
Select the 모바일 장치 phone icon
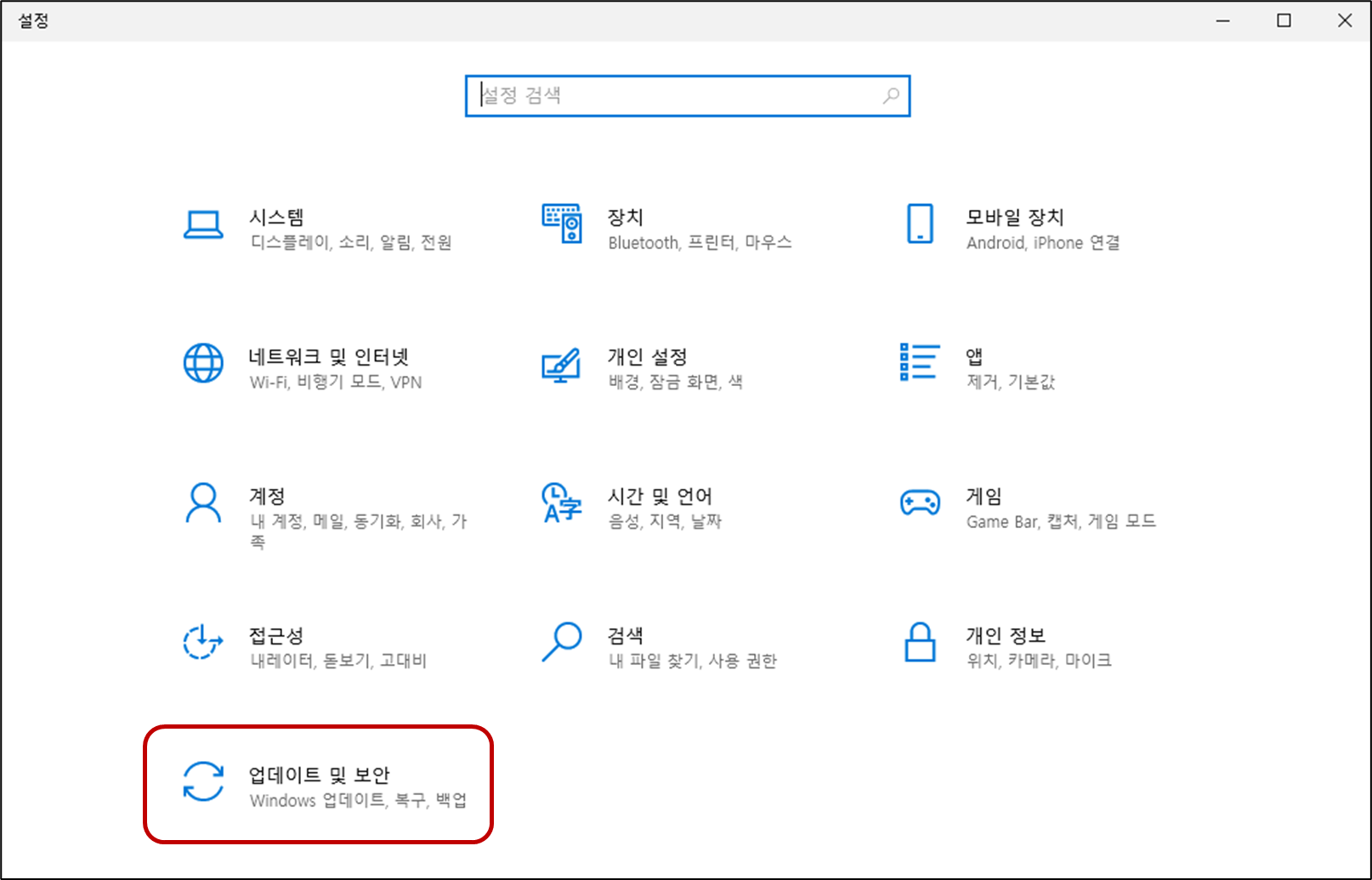[919, 224]
